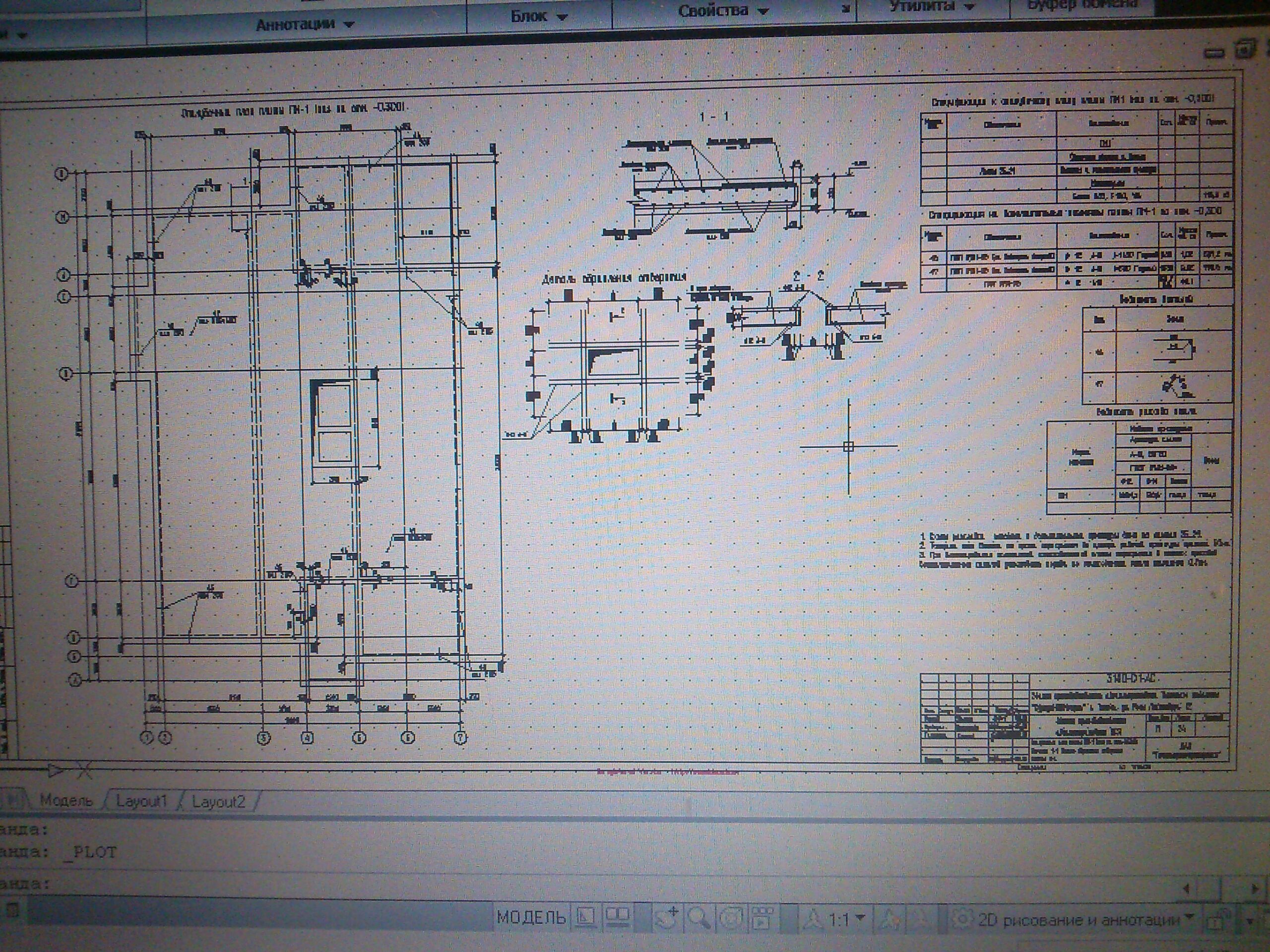1270x952 pixels.
Task: Expand the Блок ribbon panel
Action: pos(539,16)
